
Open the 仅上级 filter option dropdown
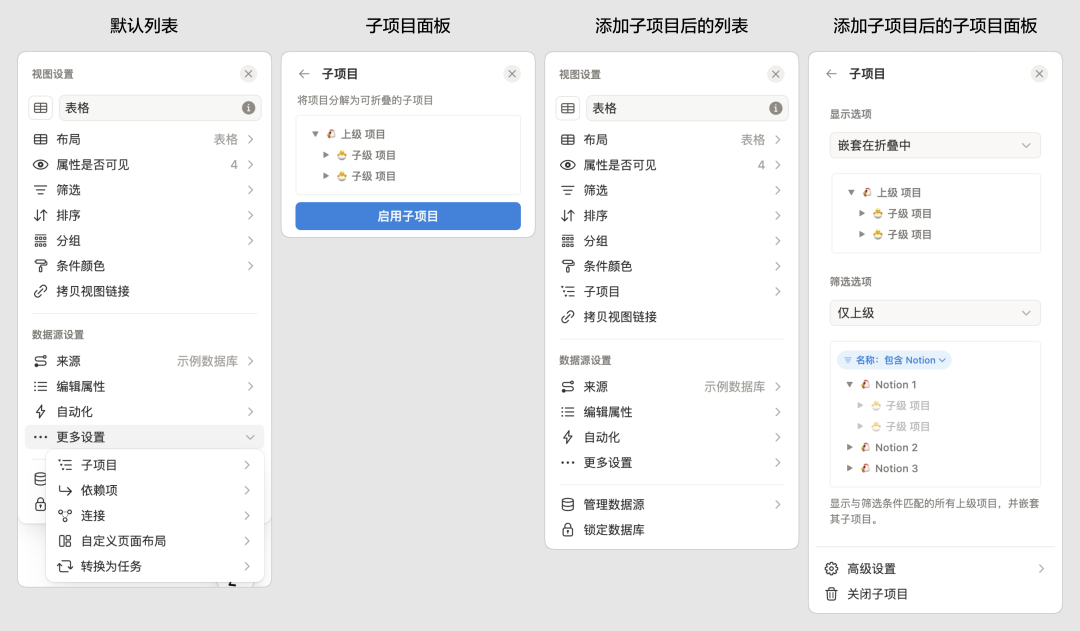click(935, 313)
